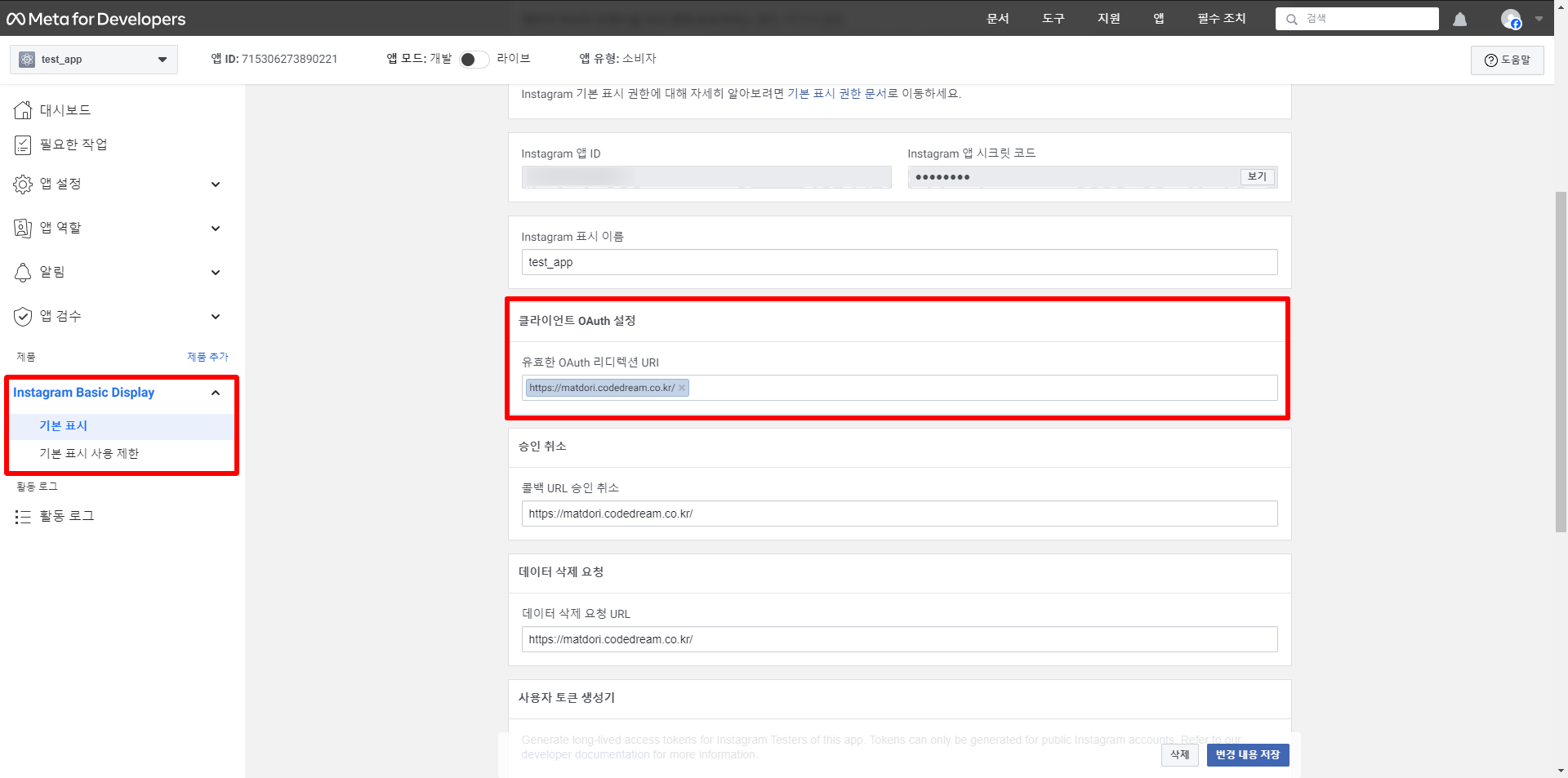1568x778 pixels.
Task: Click the 보기 button for secret code
Action: [x=1257, y=177]
